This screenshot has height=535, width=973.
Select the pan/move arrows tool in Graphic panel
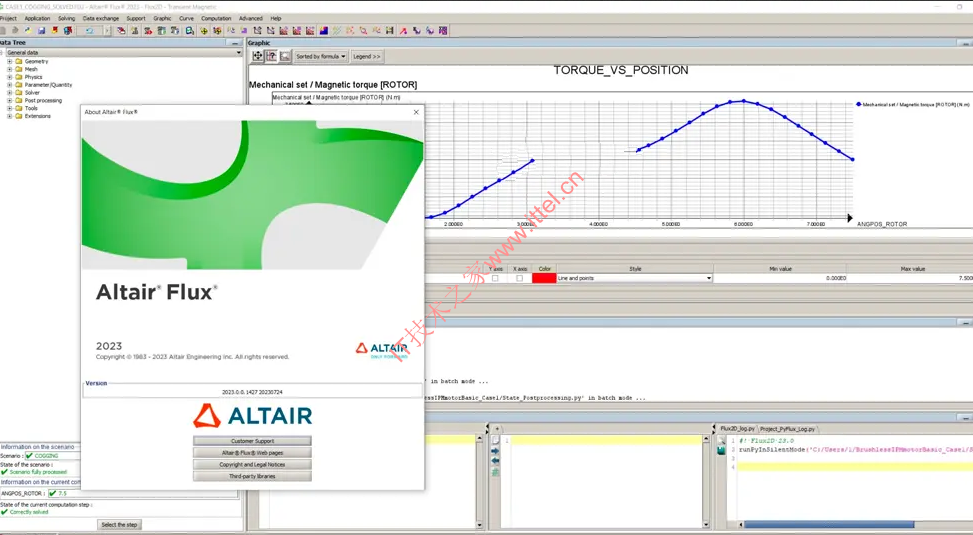258,56
